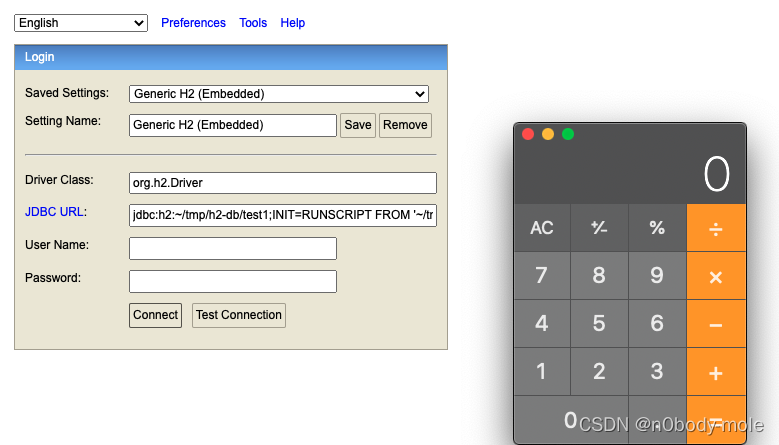Click the calculator 2 key

point(599,371)
